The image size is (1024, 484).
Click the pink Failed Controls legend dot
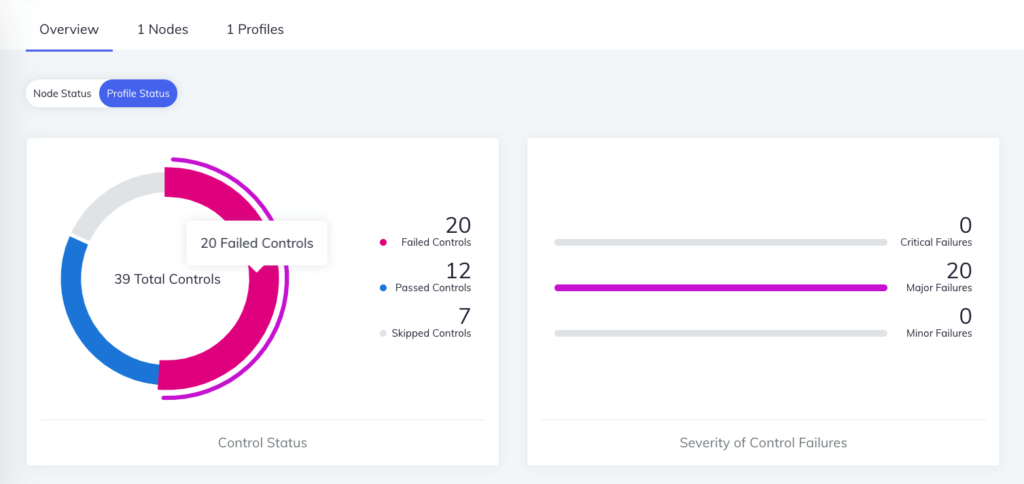[383, 242]
